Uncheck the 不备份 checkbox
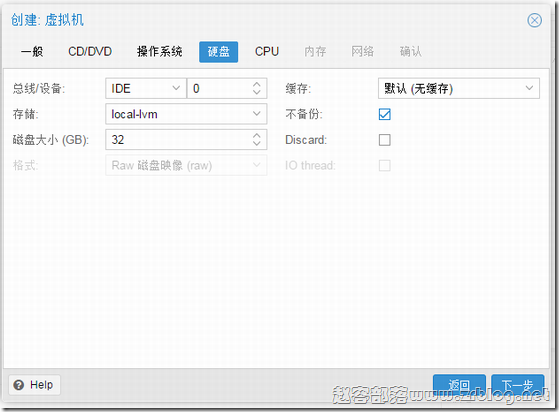The image size is (559, 412). pos(384,114)
